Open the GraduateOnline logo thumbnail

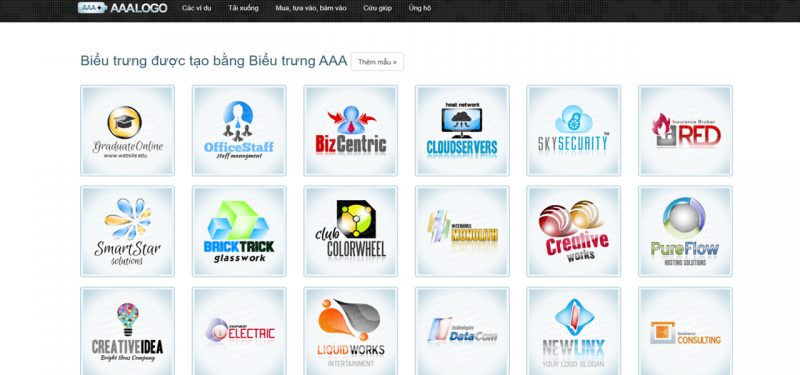[128, 131]
